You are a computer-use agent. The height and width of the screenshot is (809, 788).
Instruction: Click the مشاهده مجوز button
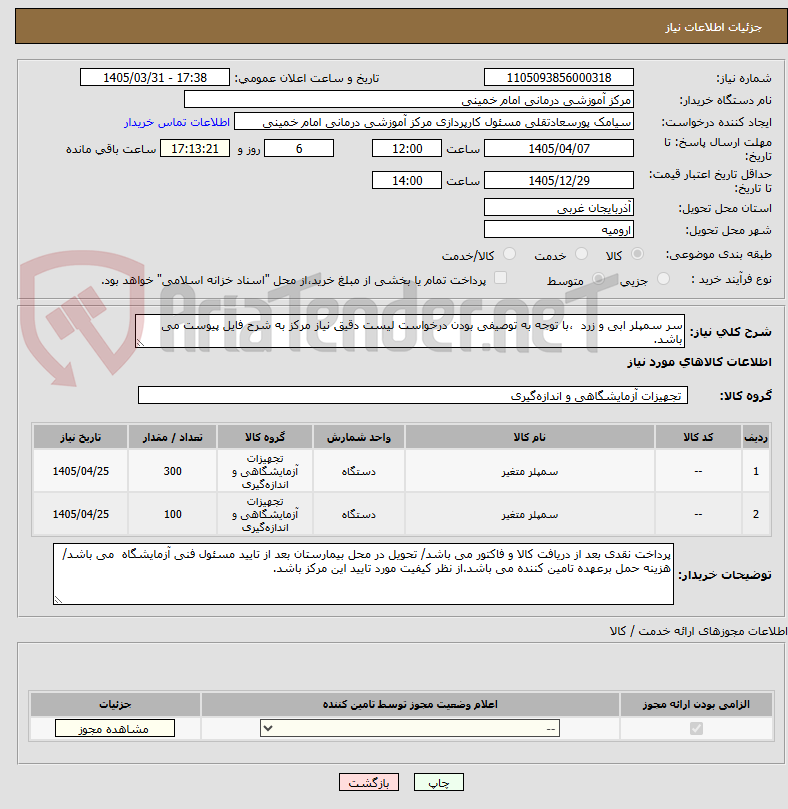click(115, 729)
